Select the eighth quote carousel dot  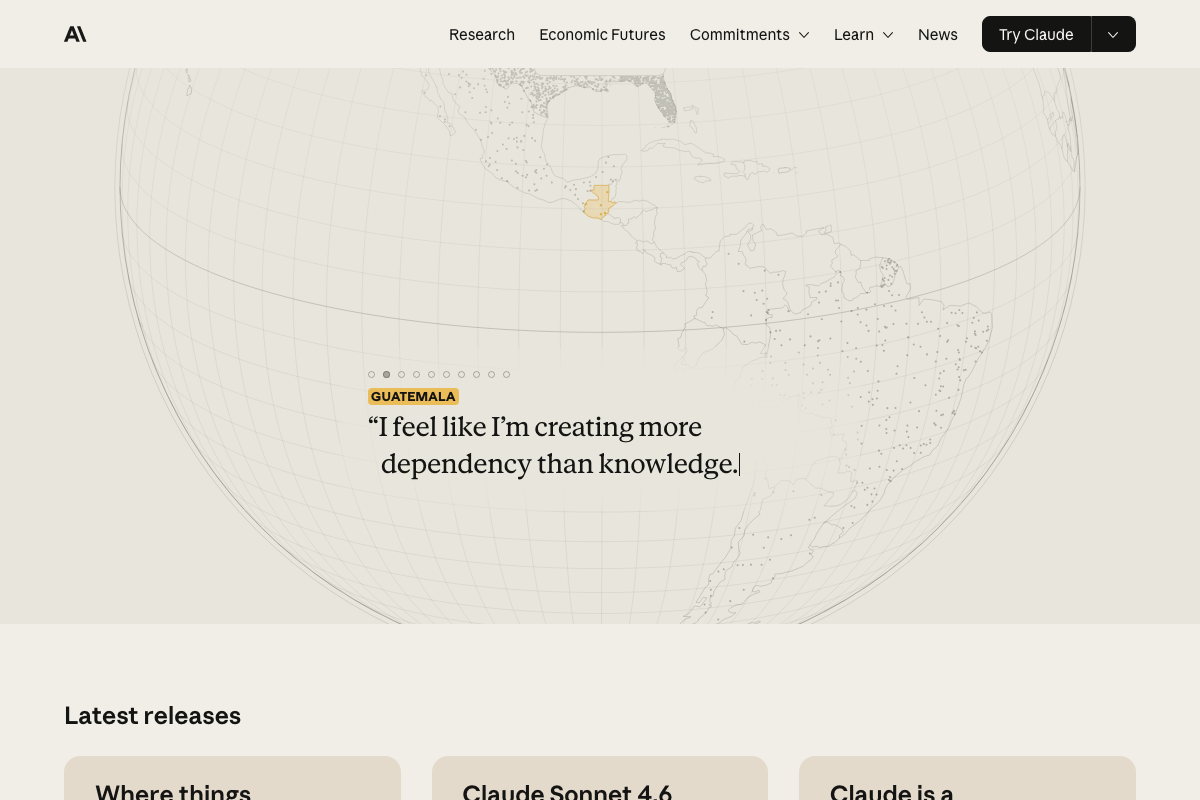(x=477, y=375)
